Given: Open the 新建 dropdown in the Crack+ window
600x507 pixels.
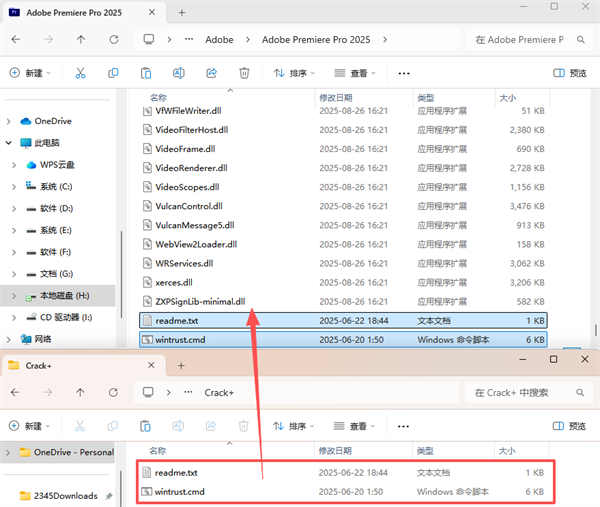Looking at the screenshot, I should (x=29, y=426).
